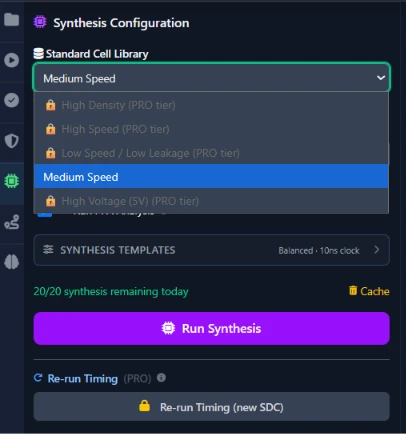Pick the High Speed (PRO tier) option

(211, 129)
